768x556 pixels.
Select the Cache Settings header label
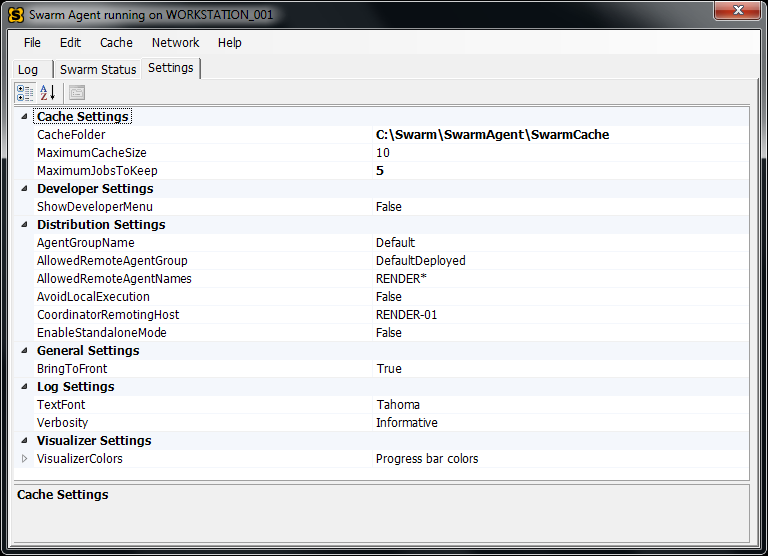point(83,117)
